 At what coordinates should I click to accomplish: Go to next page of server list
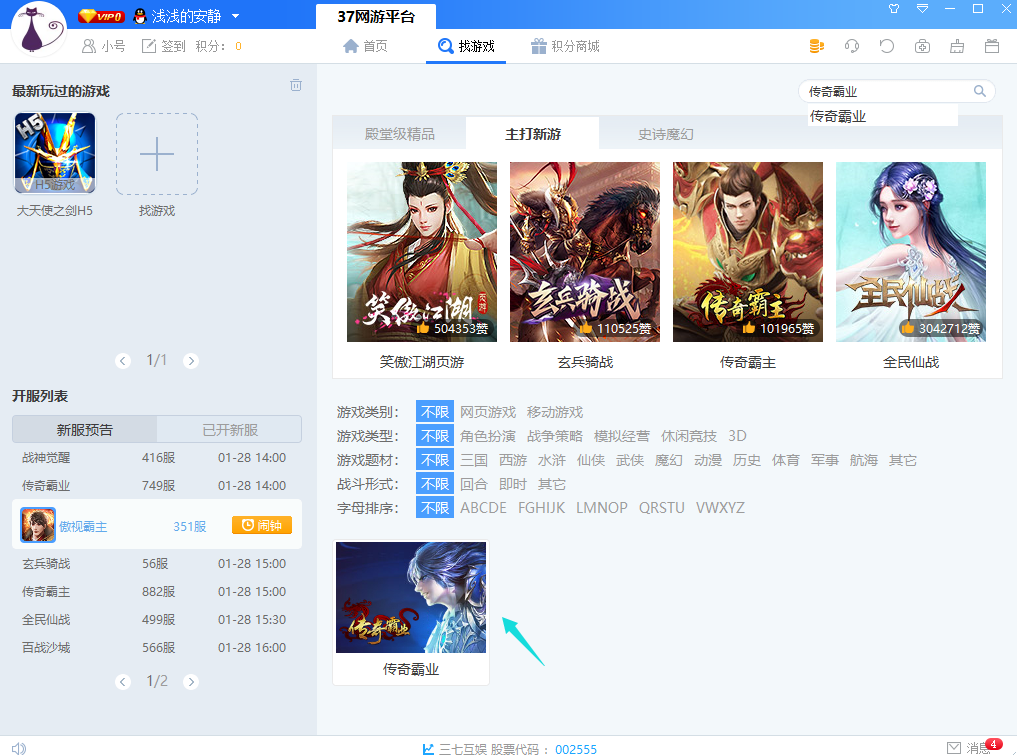pos(191,682)
